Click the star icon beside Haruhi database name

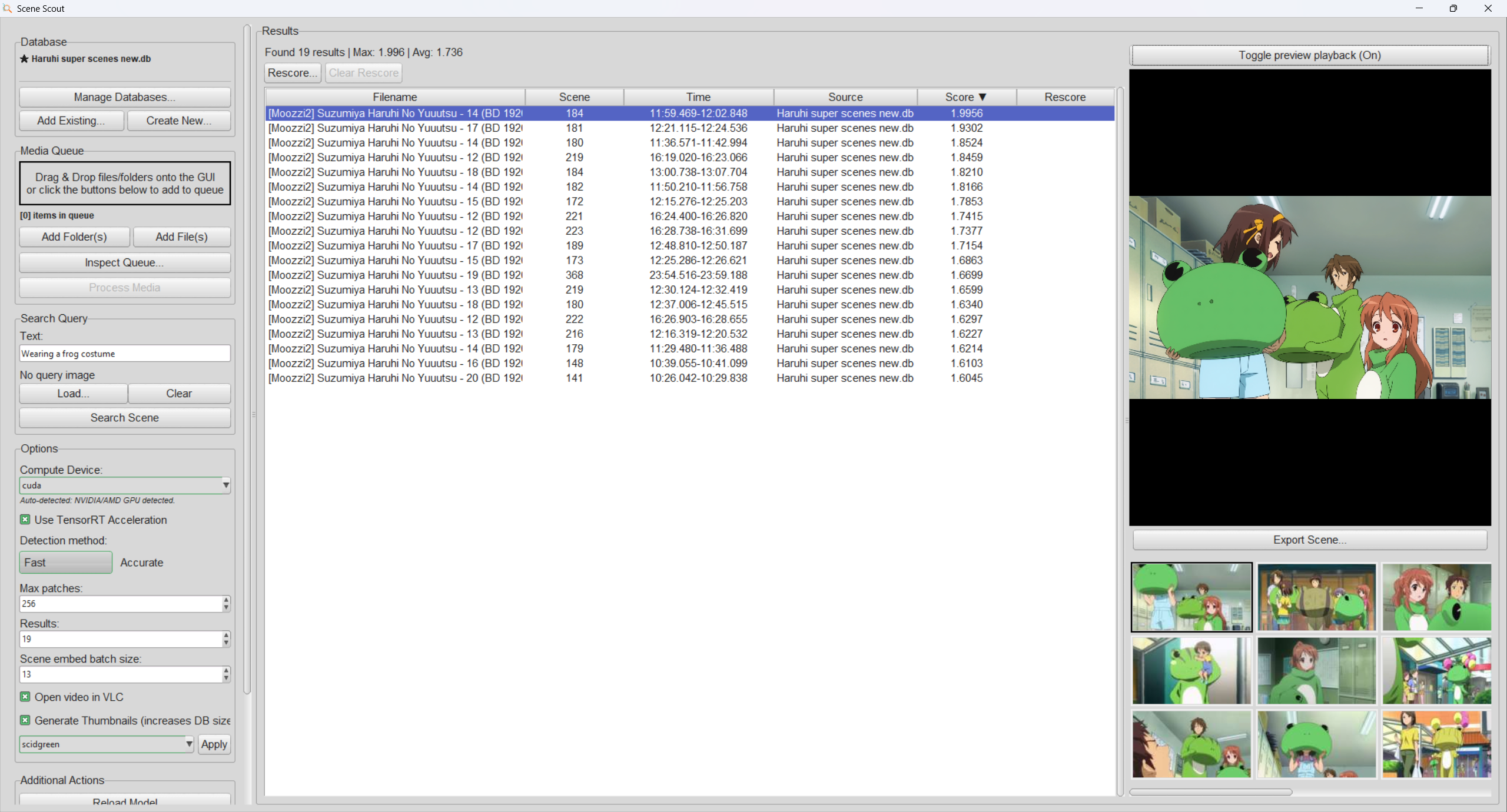[24, 59]
